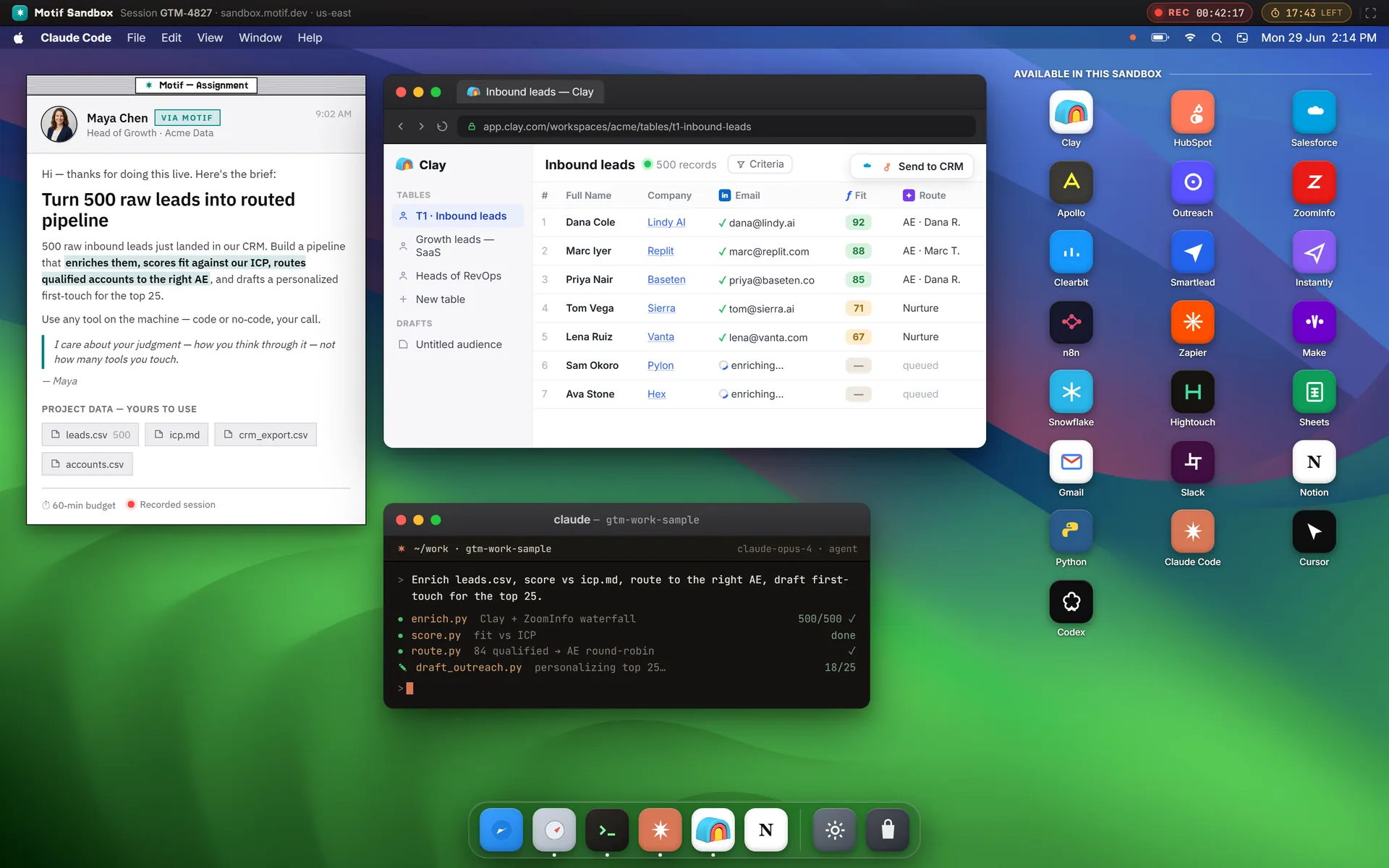The image size is (1389, 868).
Task: Open the Codex app icon
Action: click(1071, 601)
